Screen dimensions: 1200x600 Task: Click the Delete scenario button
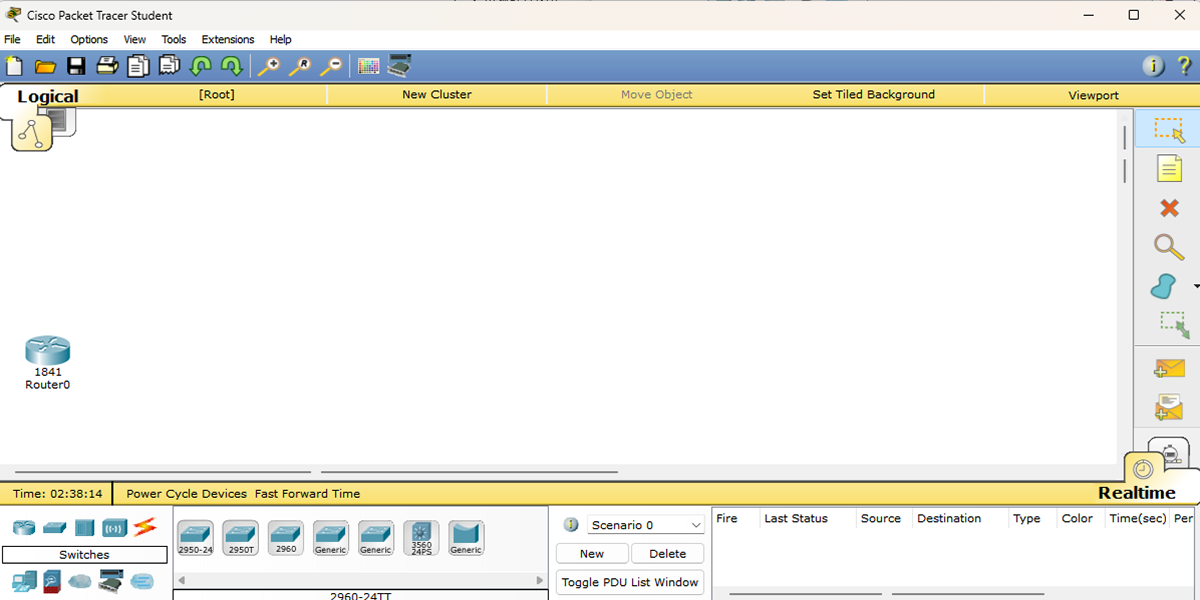(x=668, y=553)
